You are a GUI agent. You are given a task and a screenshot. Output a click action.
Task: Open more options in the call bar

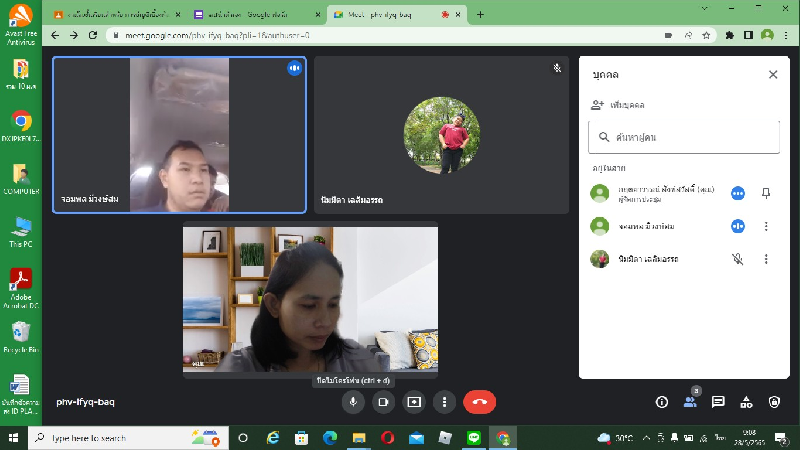click(x=444, y=402)
